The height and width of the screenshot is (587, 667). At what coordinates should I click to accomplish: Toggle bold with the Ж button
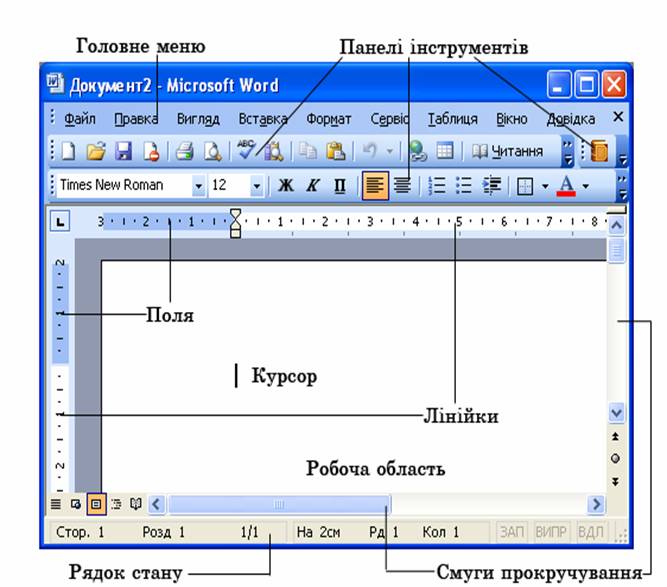click(x=285, y=185)
